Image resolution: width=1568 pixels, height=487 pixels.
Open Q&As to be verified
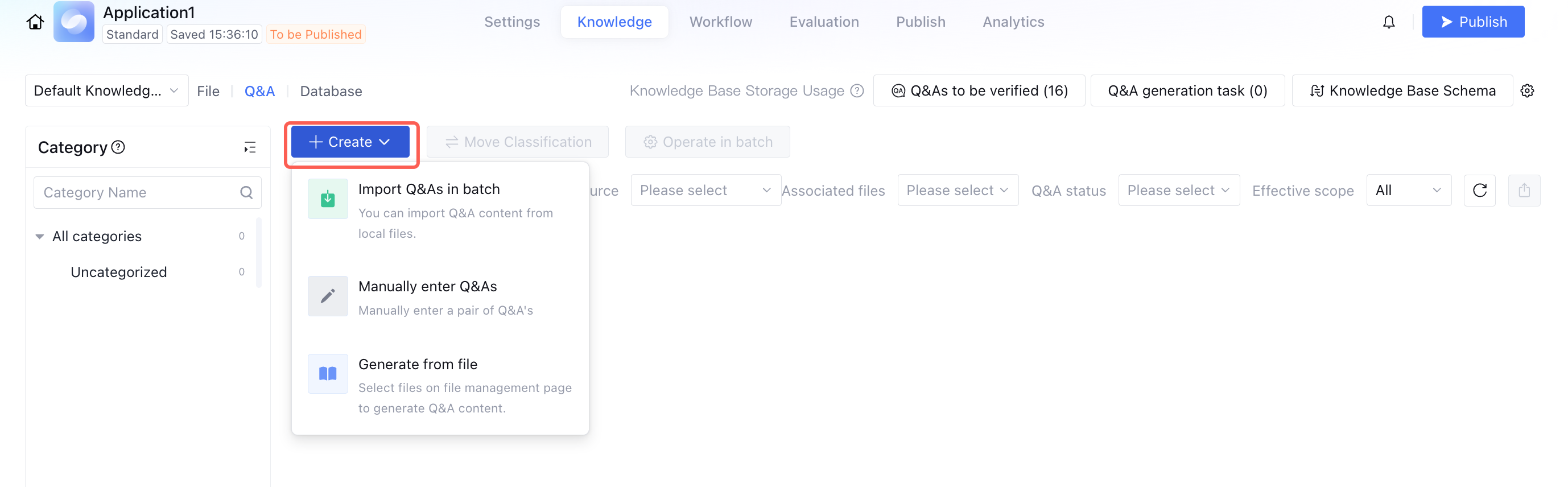978,90
